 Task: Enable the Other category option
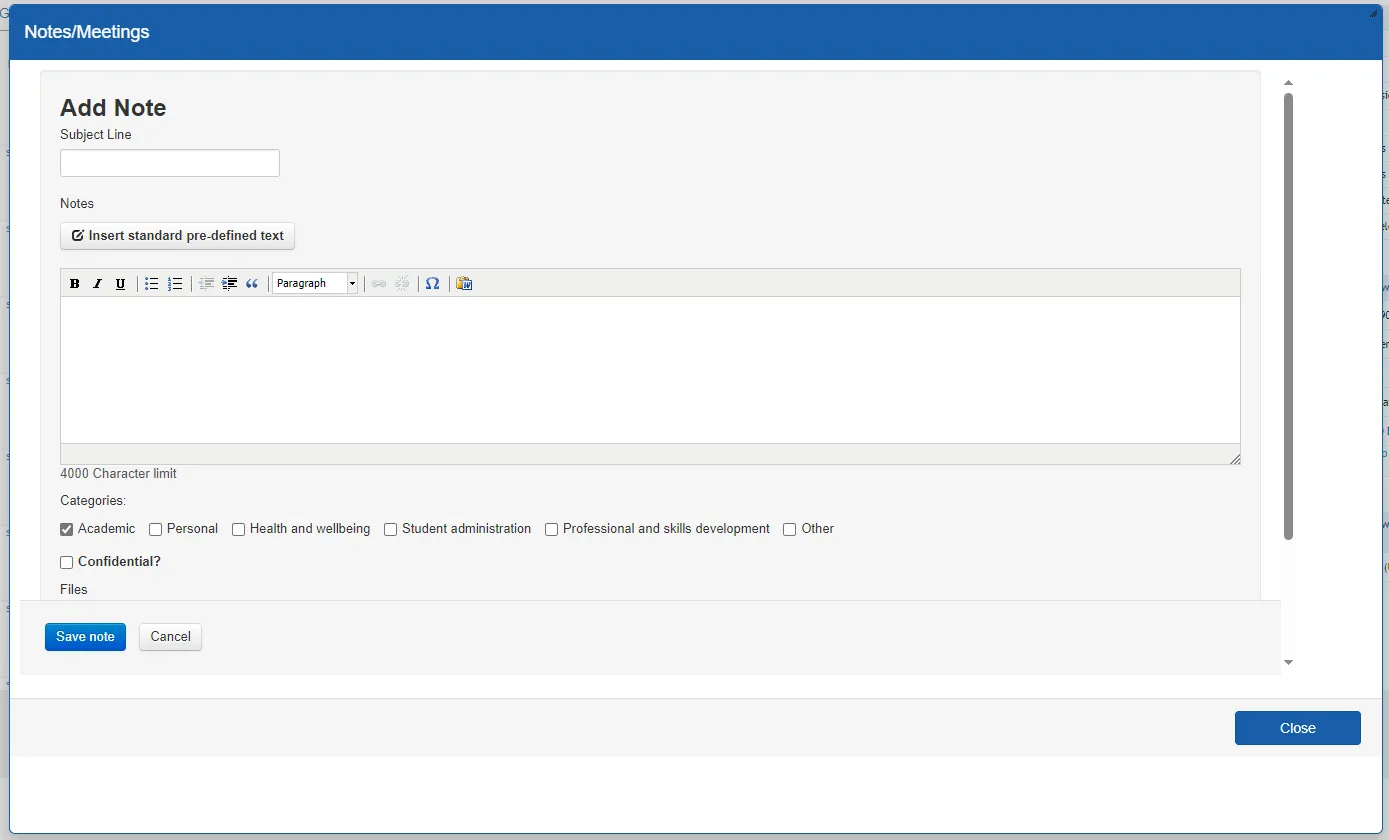[x=788, y=529]
